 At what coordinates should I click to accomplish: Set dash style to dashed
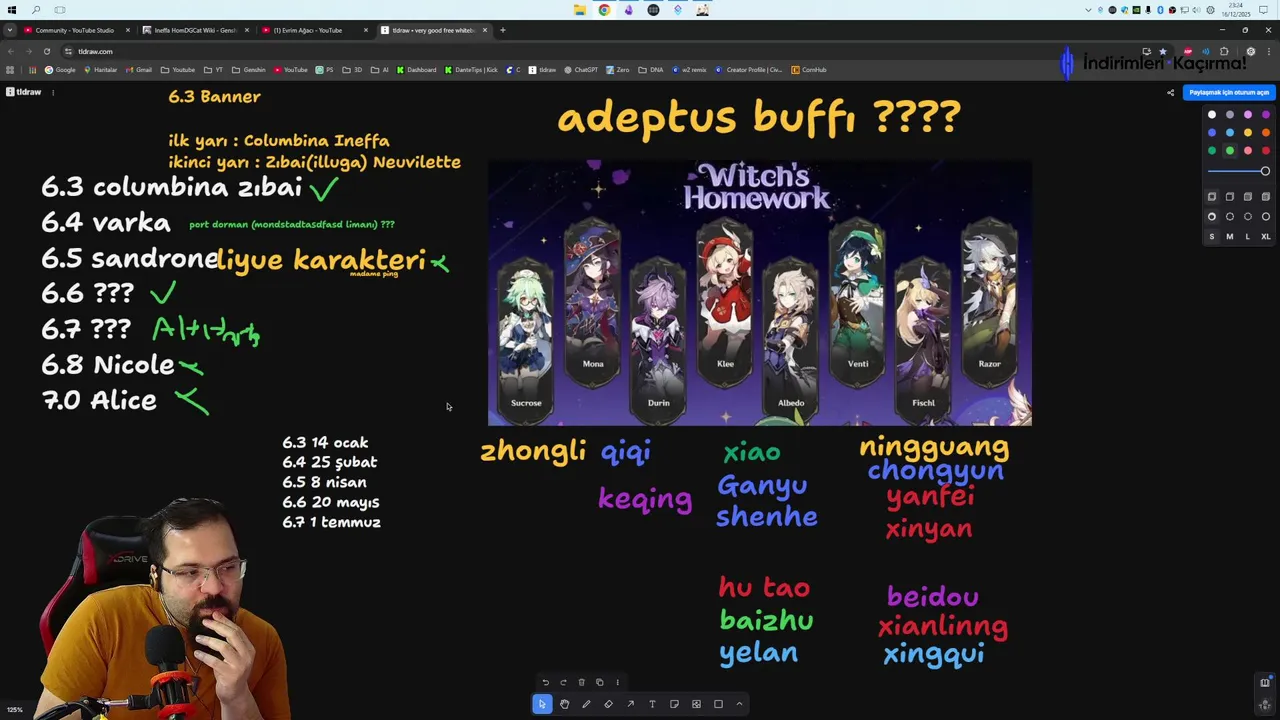[1230, 217]
